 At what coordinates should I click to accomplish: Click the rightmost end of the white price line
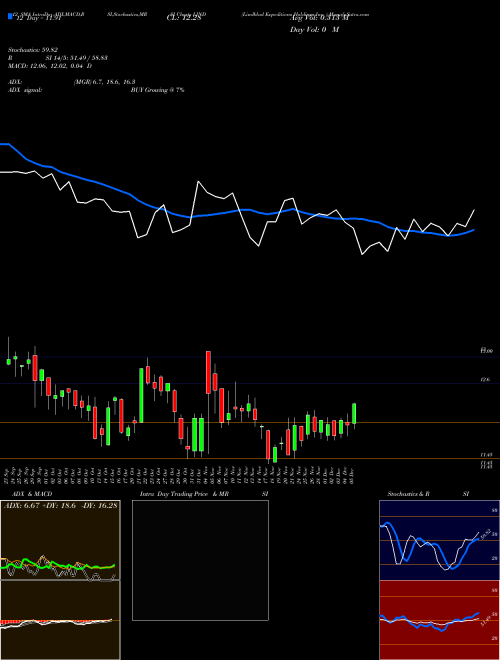474,210
